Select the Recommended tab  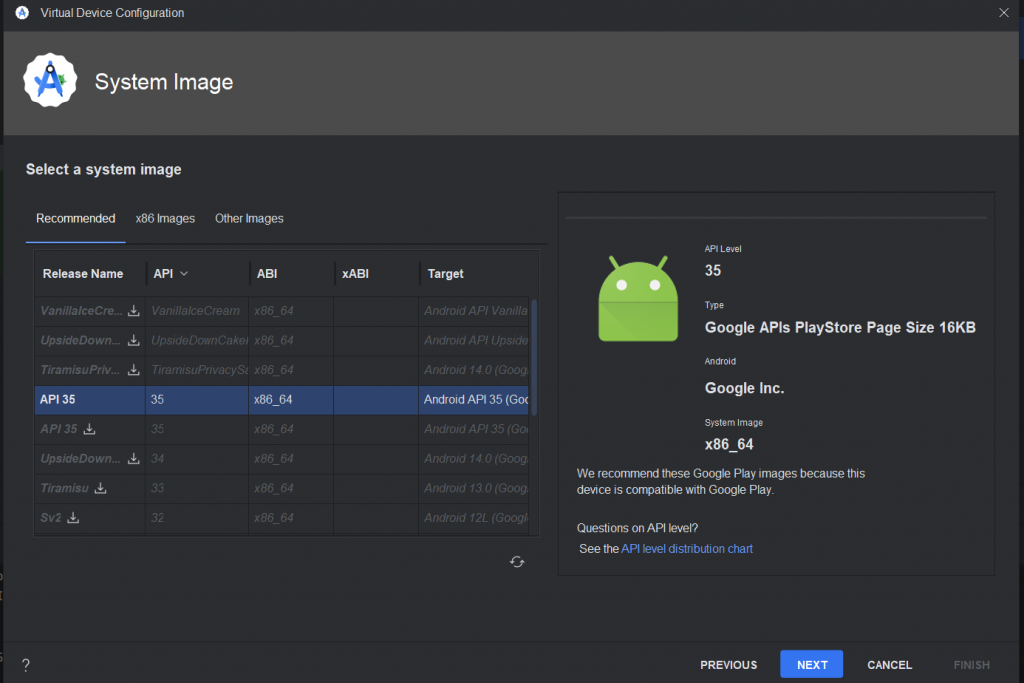tap(76, 218)
